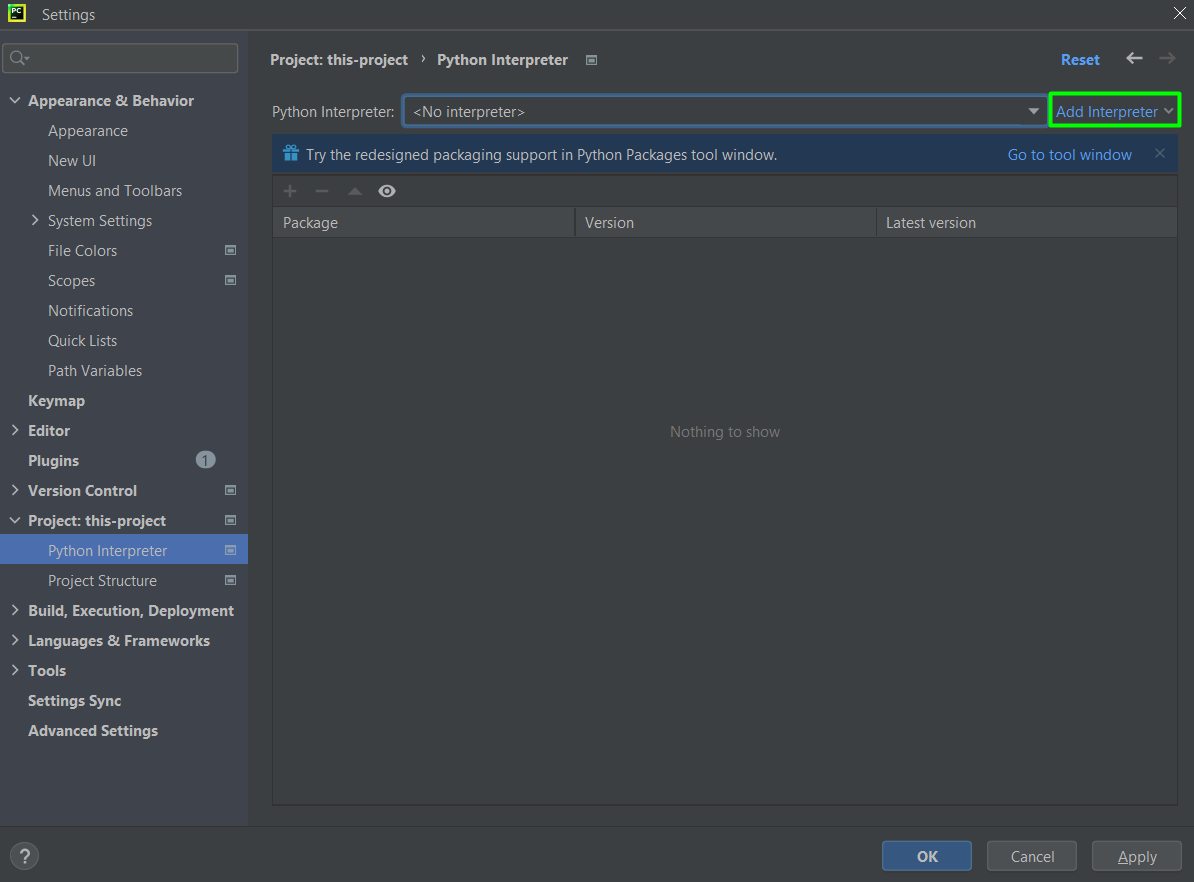Viewport: 1194px width, 882px height.
Task: Expand Build, Execution, Deployment section
Action: tap(14, 610)
